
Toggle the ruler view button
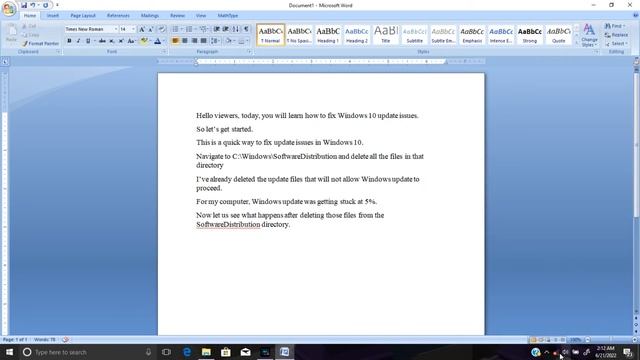[636, 62]
